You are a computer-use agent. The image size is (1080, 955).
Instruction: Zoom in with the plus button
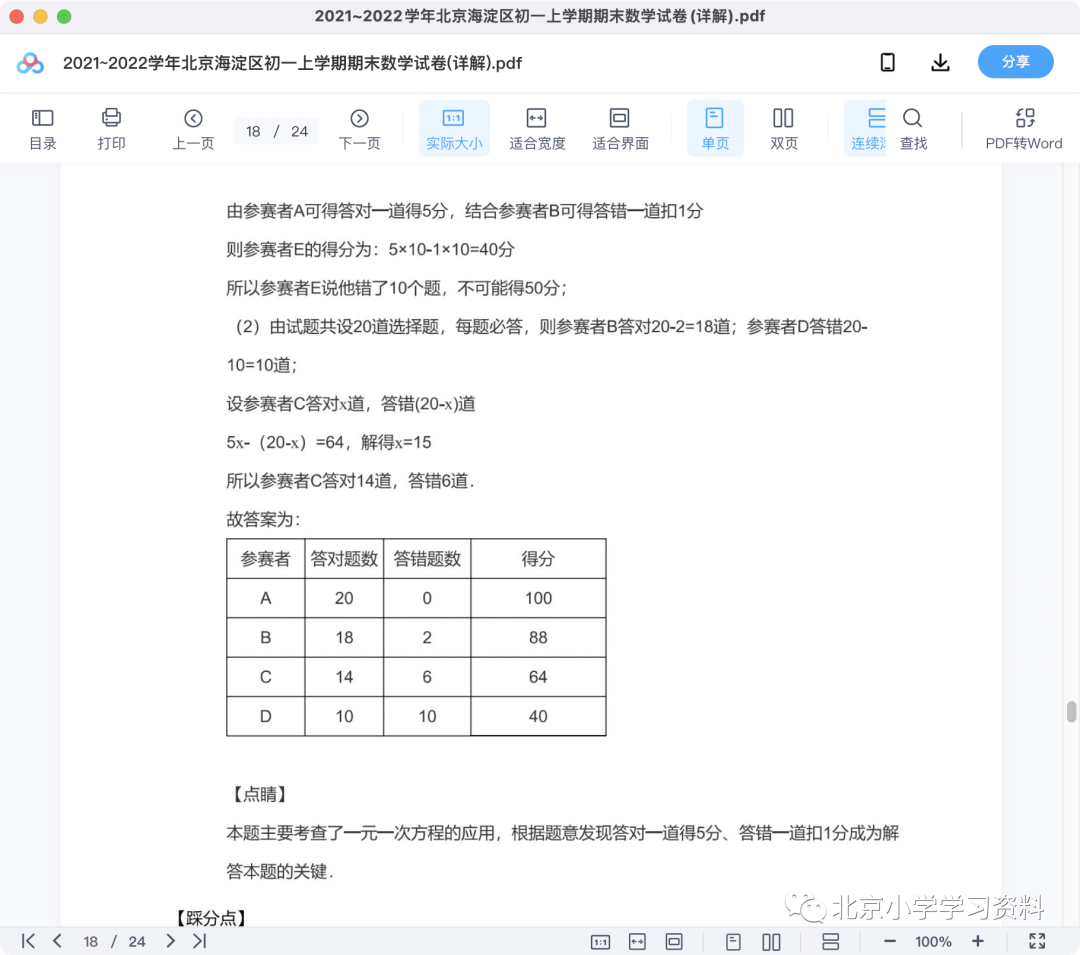[x=977, y=941]
